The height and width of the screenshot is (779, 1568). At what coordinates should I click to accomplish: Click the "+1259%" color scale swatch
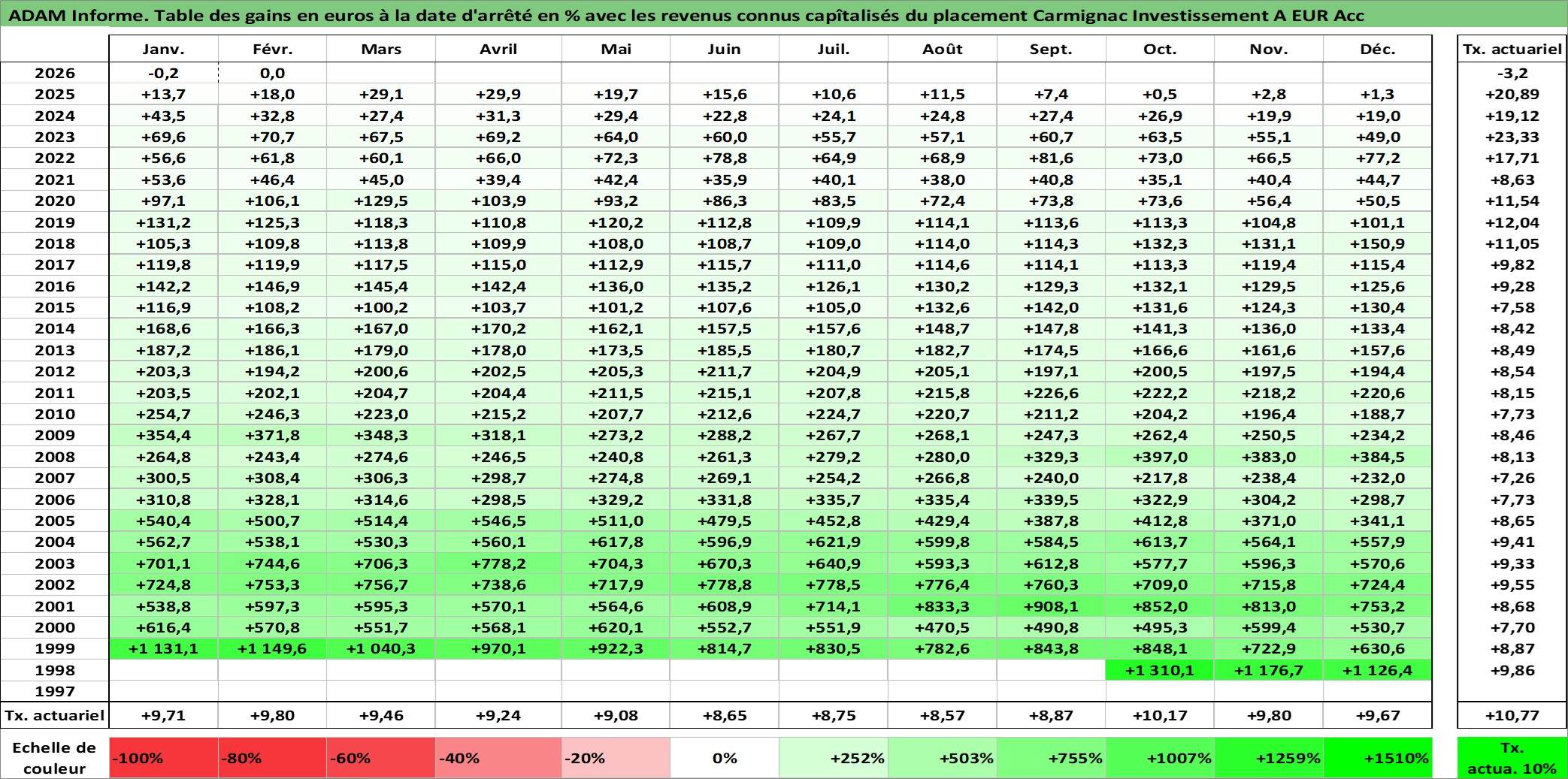coord(1269,758)
